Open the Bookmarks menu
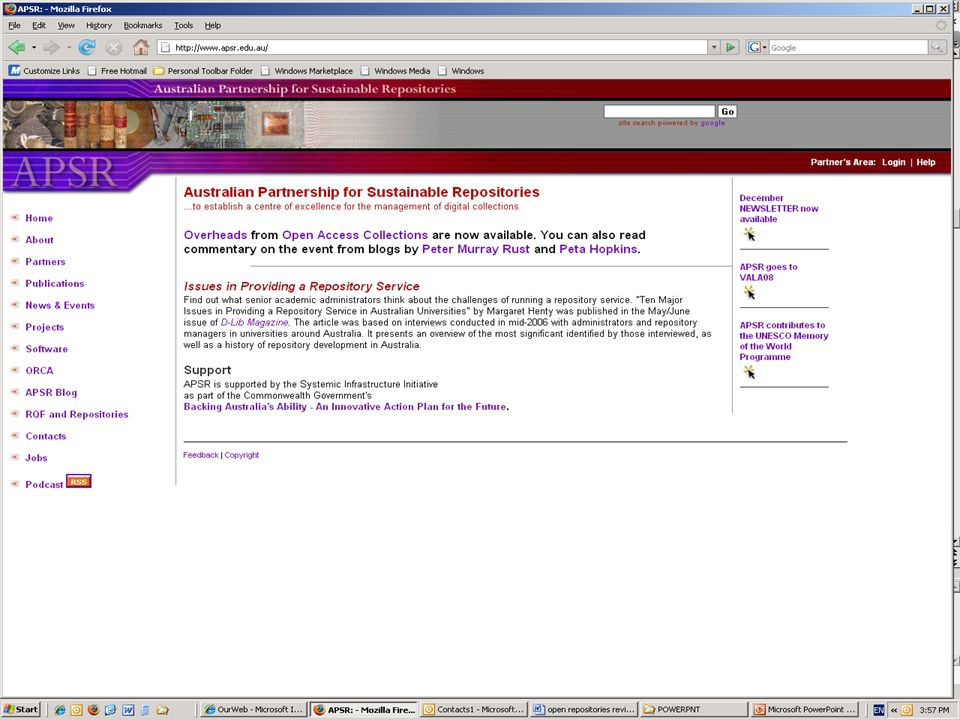This screenshot has width=960, height=720. pos(143,25)
